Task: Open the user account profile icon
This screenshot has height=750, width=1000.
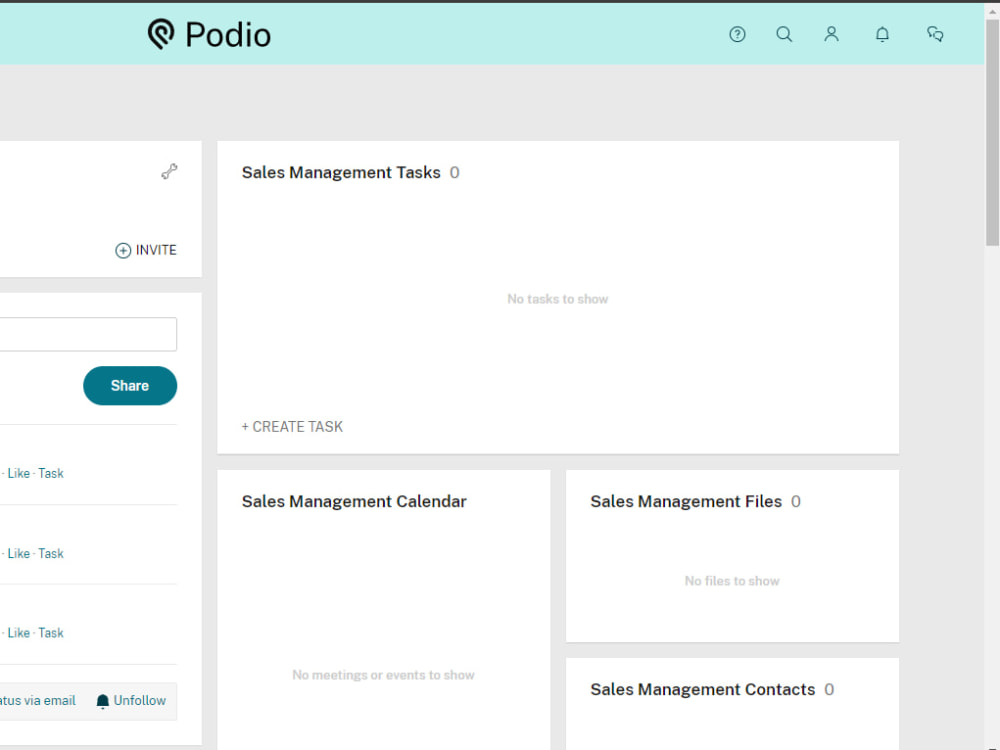Action: coord(831,34)
